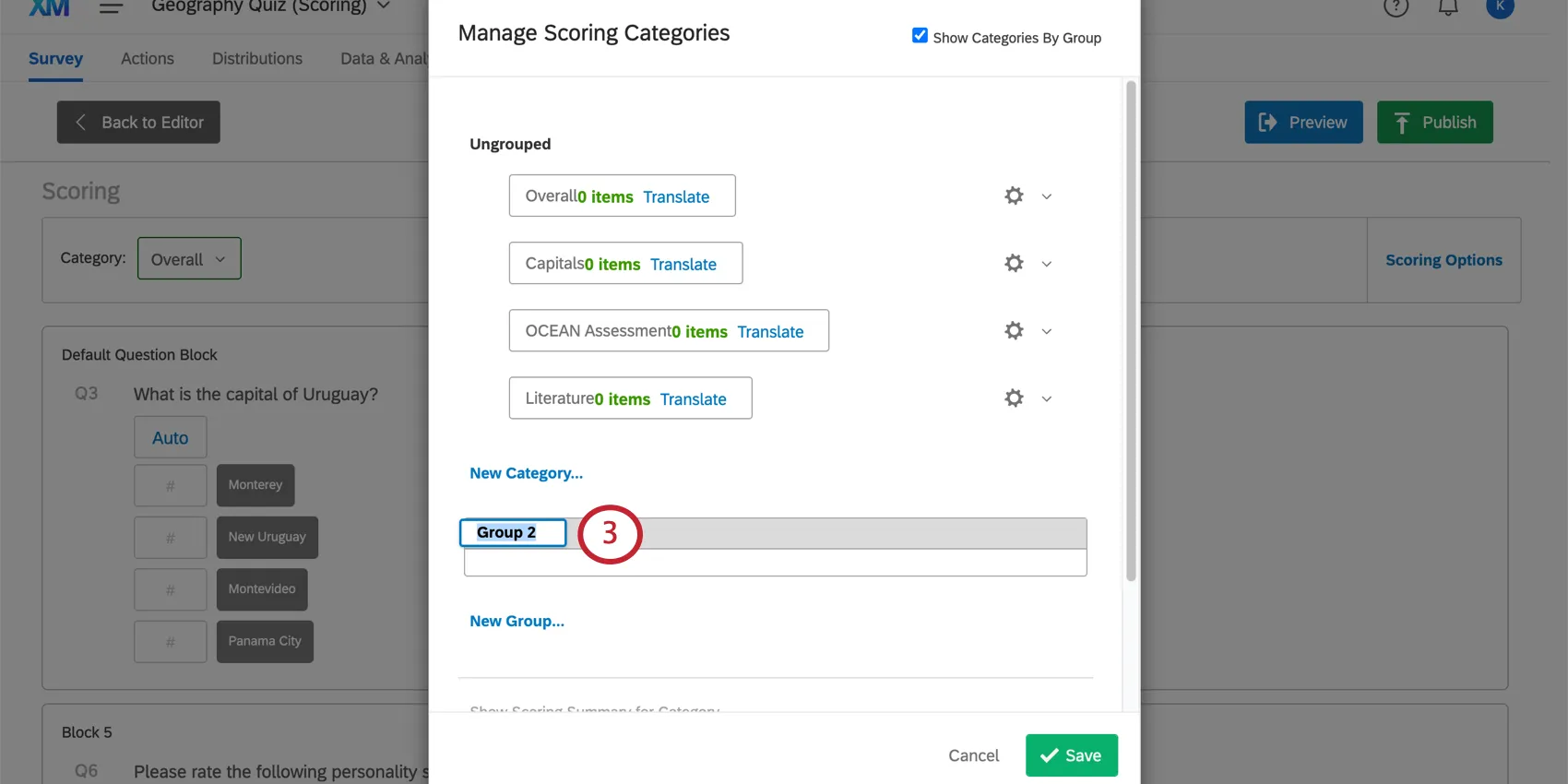
Task: Open the Geography Quiz survey name dropdown
Action: pos(382,6)
